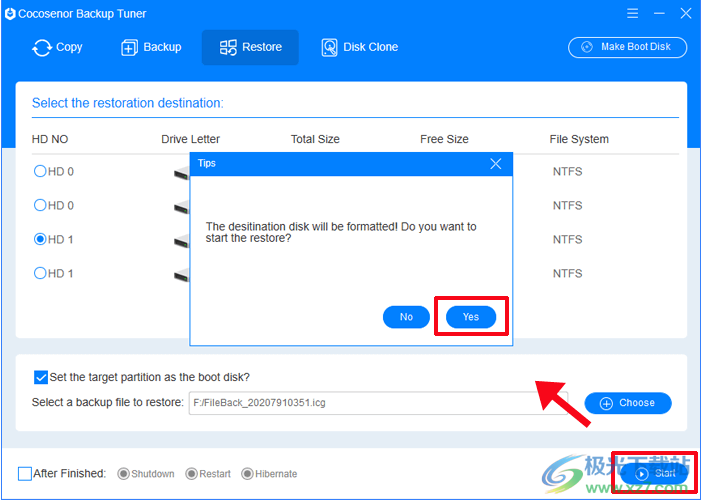Toggle Set the target partition as boot disk
This screenshot has width=701, height=504.
pyautogui.click(x=41, y=377)
